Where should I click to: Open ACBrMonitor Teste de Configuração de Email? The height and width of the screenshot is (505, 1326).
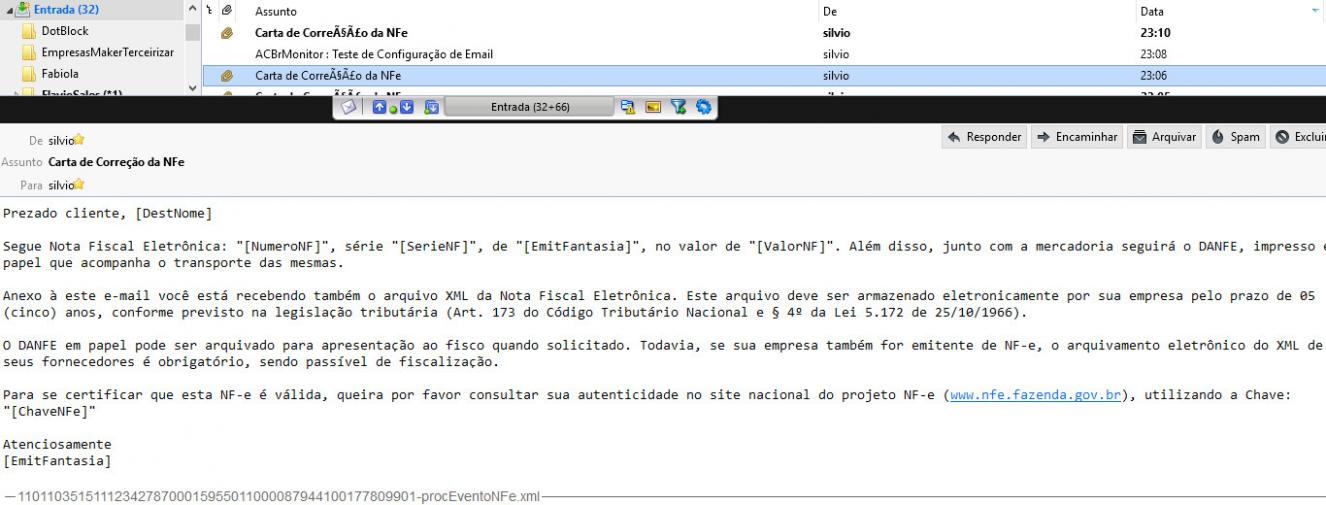(x=374, y=54)
